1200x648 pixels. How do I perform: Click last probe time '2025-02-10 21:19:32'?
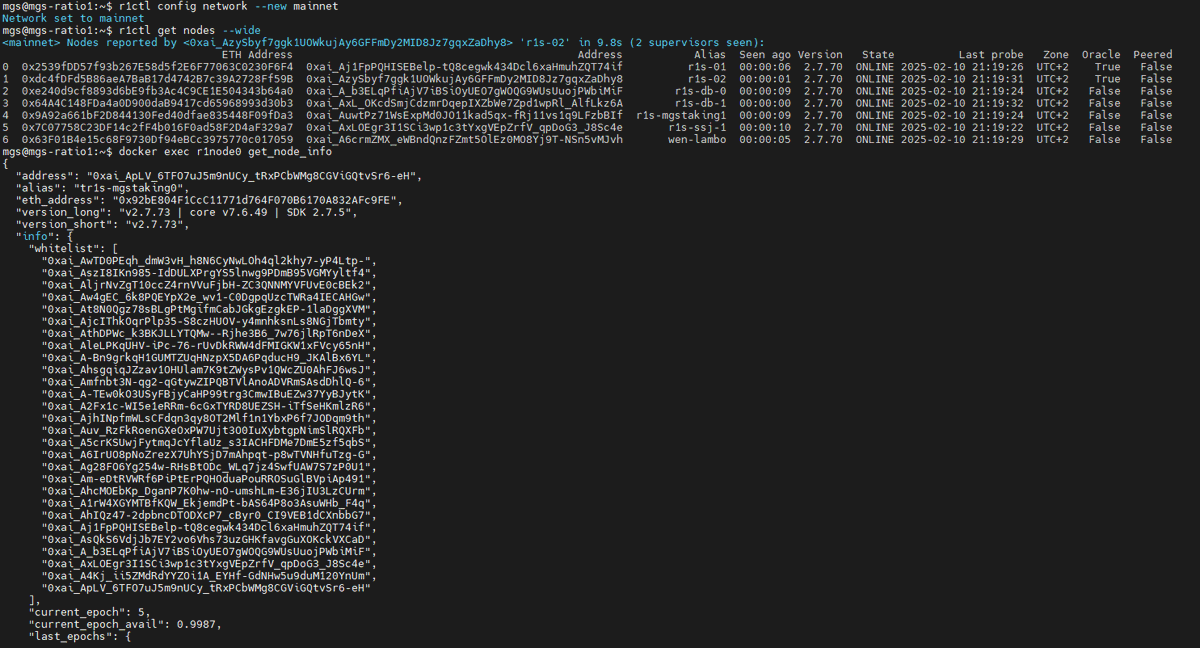[961, 102]
